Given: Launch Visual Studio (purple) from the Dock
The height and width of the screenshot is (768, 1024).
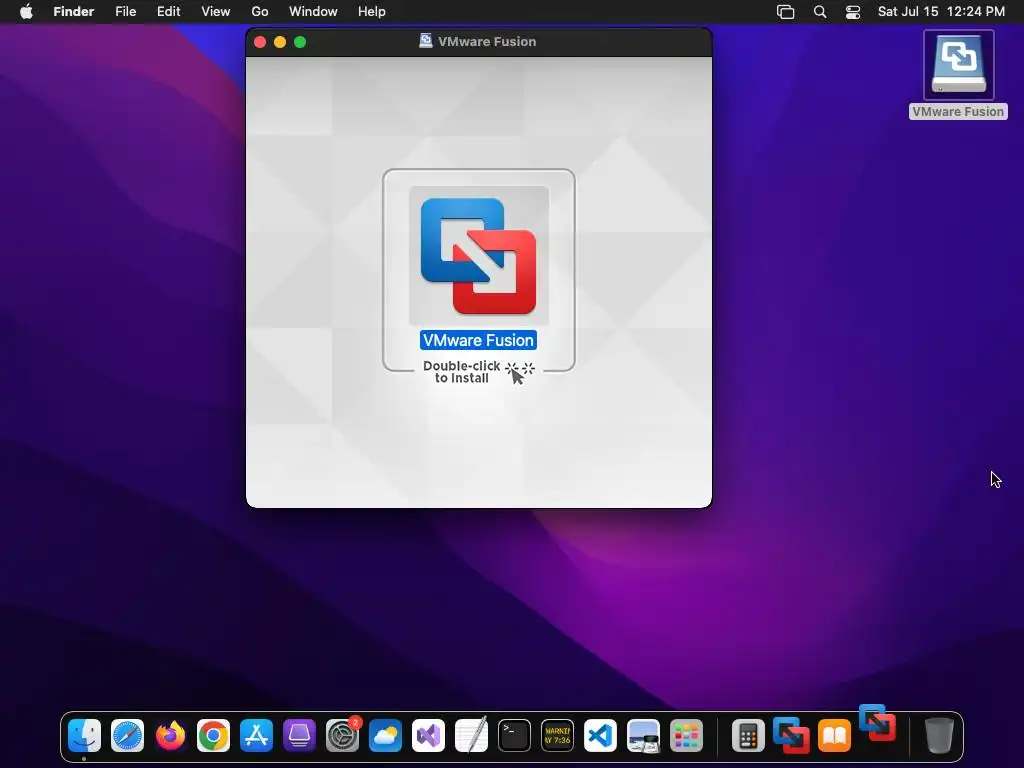Looking at the screenshot, I should (x=428, y=736).
